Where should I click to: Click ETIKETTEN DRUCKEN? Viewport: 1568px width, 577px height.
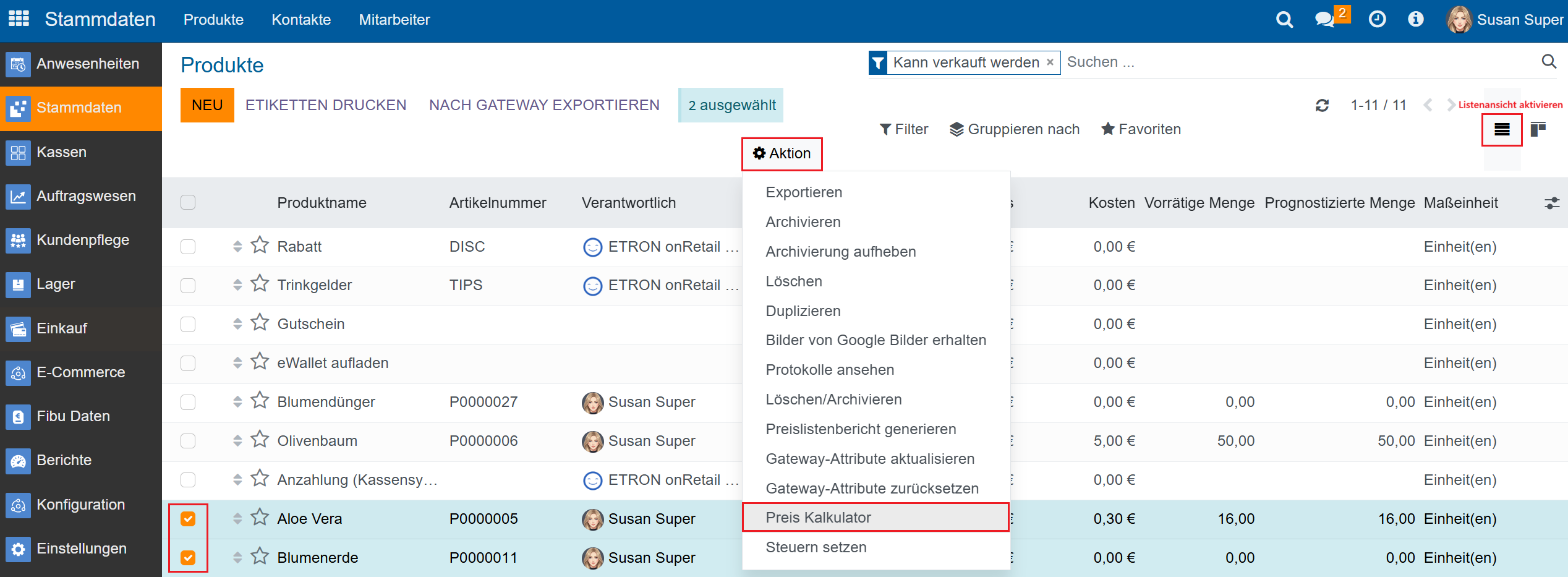click(x=326, y=105)
